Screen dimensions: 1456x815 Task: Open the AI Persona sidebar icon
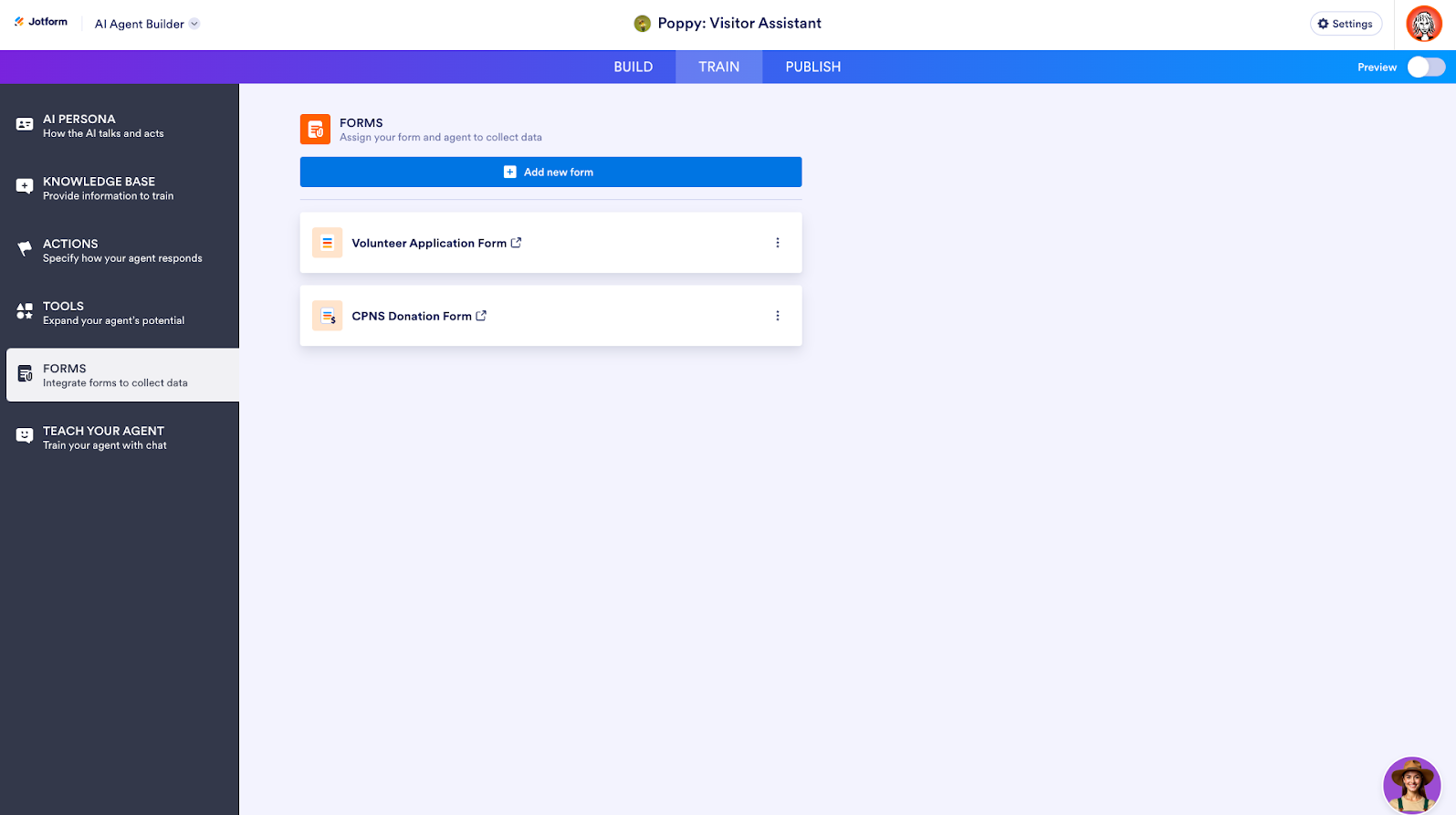tap(25, 124)
